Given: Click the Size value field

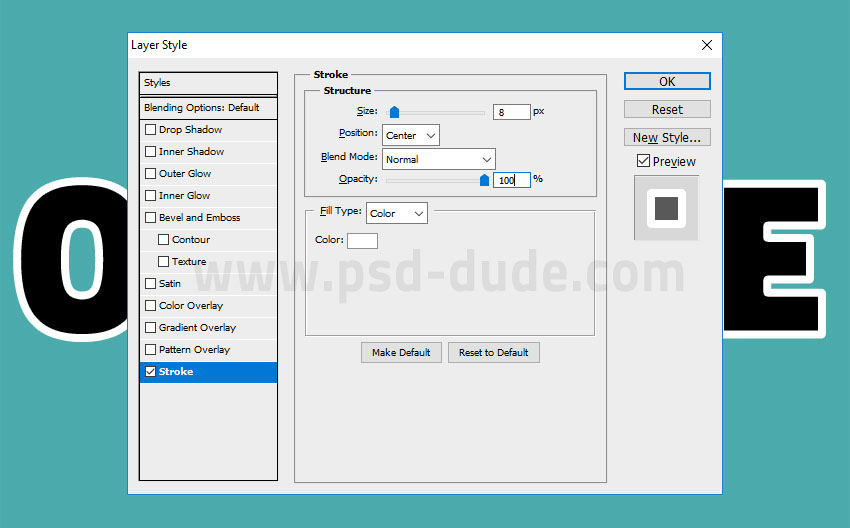Looking at the screenshot, I should [x=512, y=112].
